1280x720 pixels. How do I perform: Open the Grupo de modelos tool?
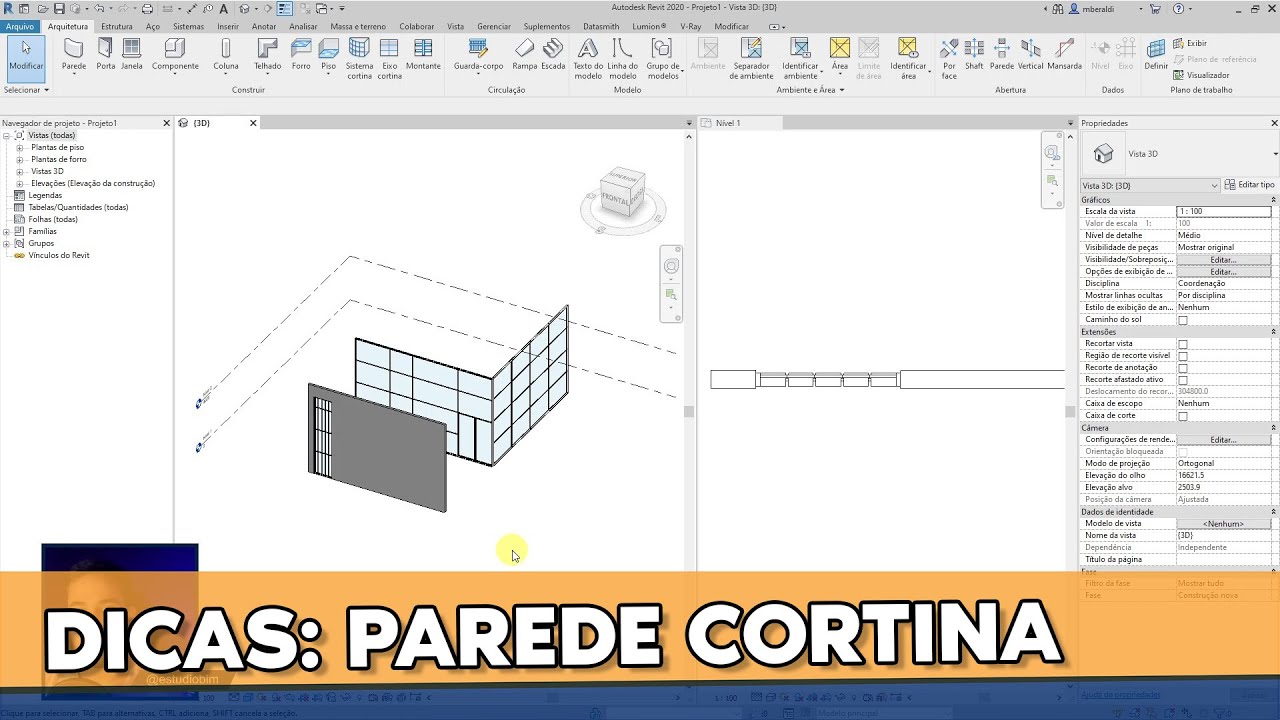[x=662, y=59]
